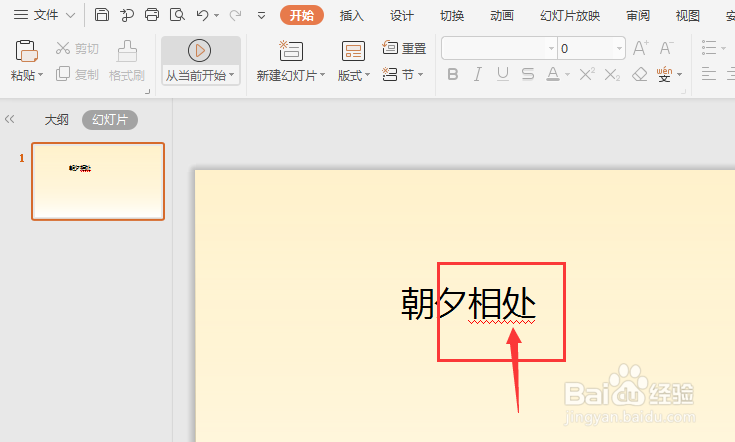The image size is (735, 442).
Task: Toggle Strikethrough formatting
Action: tap(528, 74)
